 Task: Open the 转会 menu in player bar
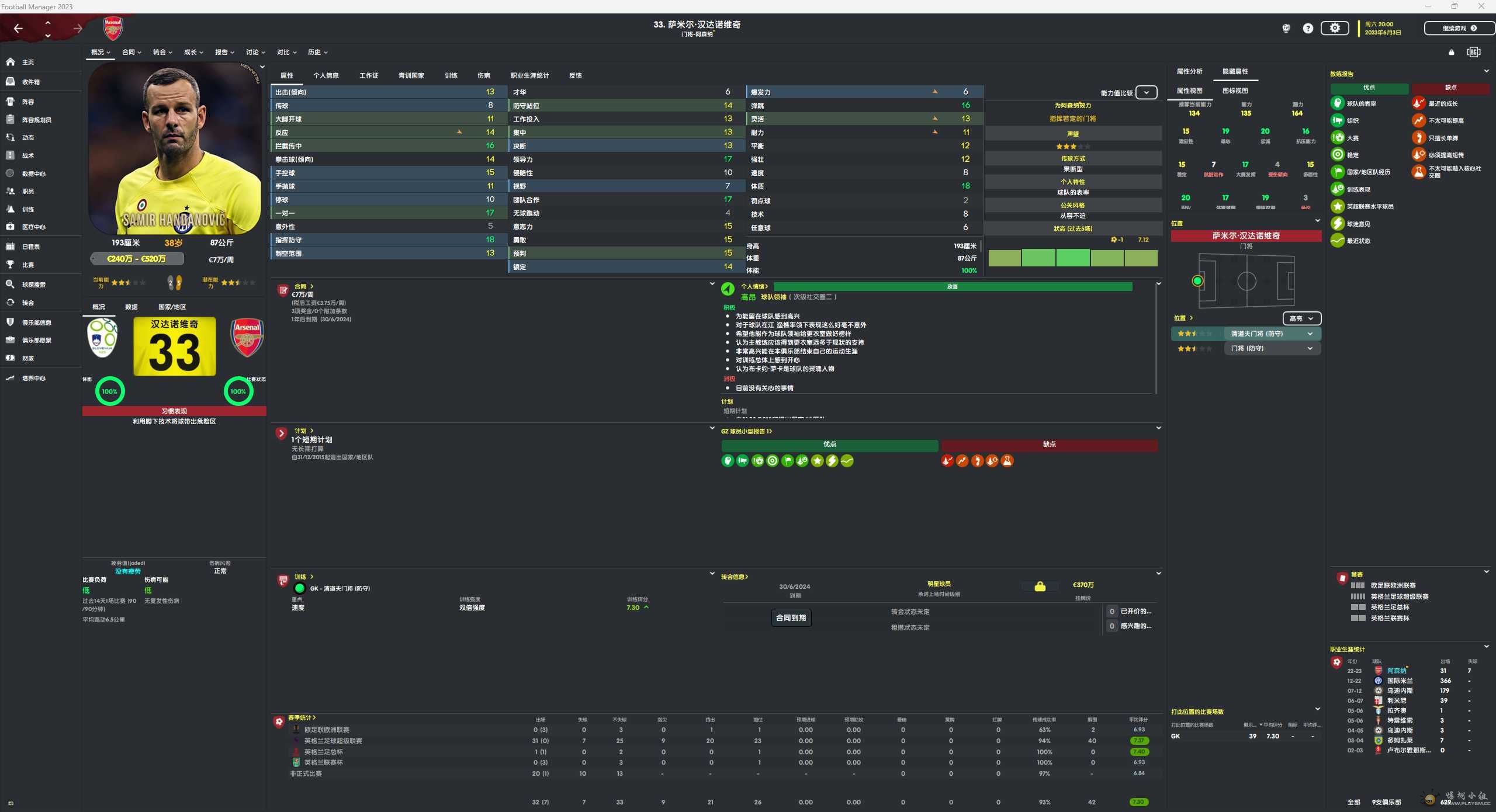tap(162, 52)
